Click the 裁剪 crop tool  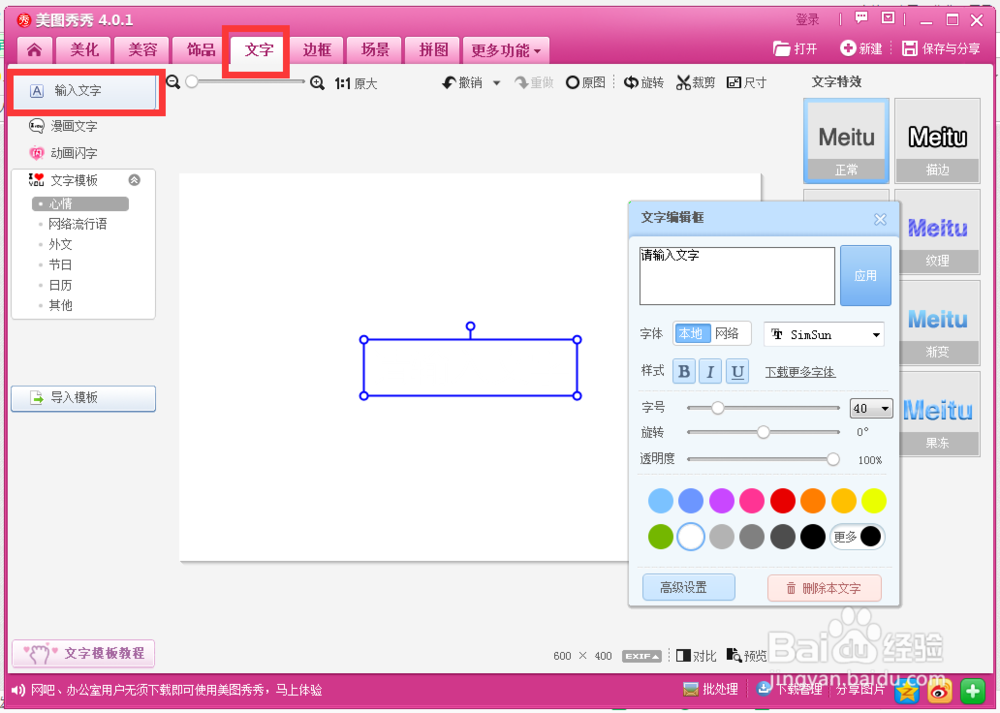pos(696,83)
